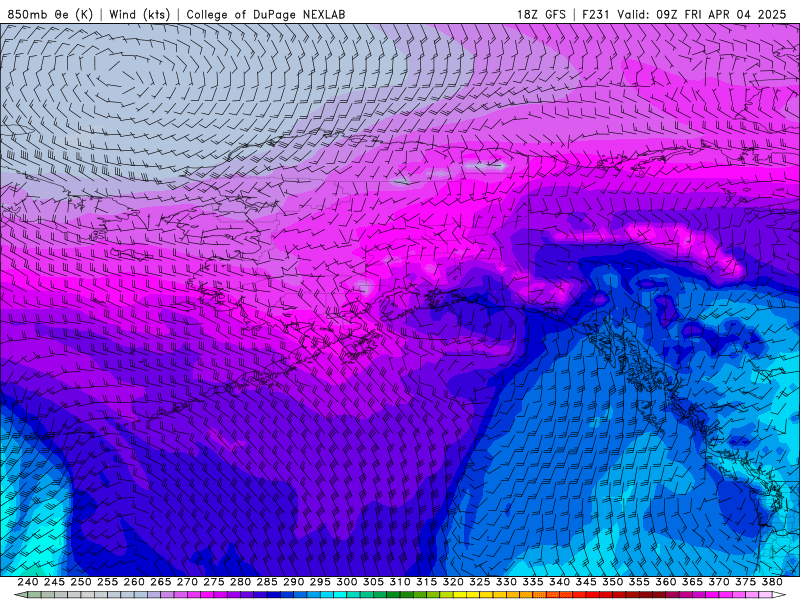Click the "College of DuPage NEXLAB" label
This screenshot has height=600, width=800.
[x=266, y=14]
